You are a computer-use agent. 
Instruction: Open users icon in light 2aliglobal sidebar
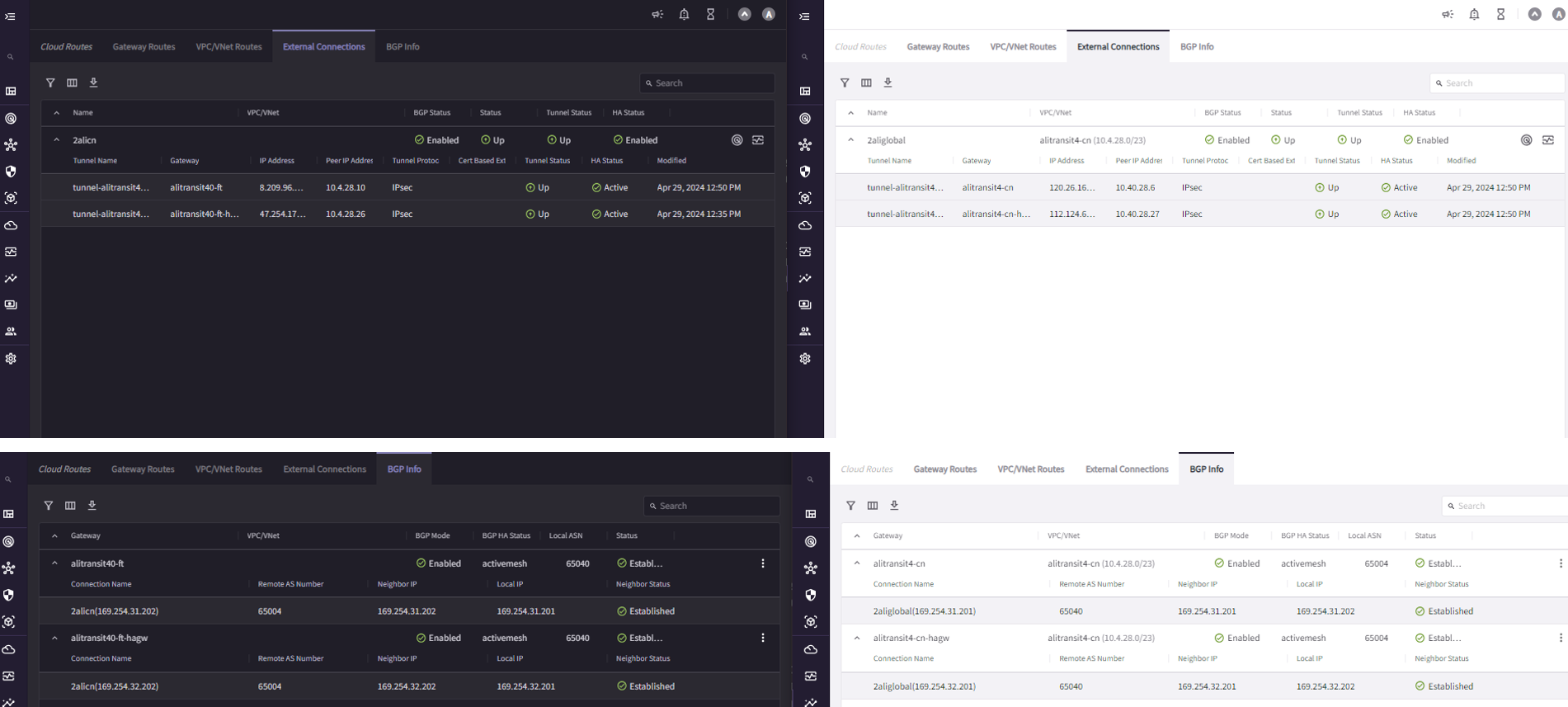(805, 332)
